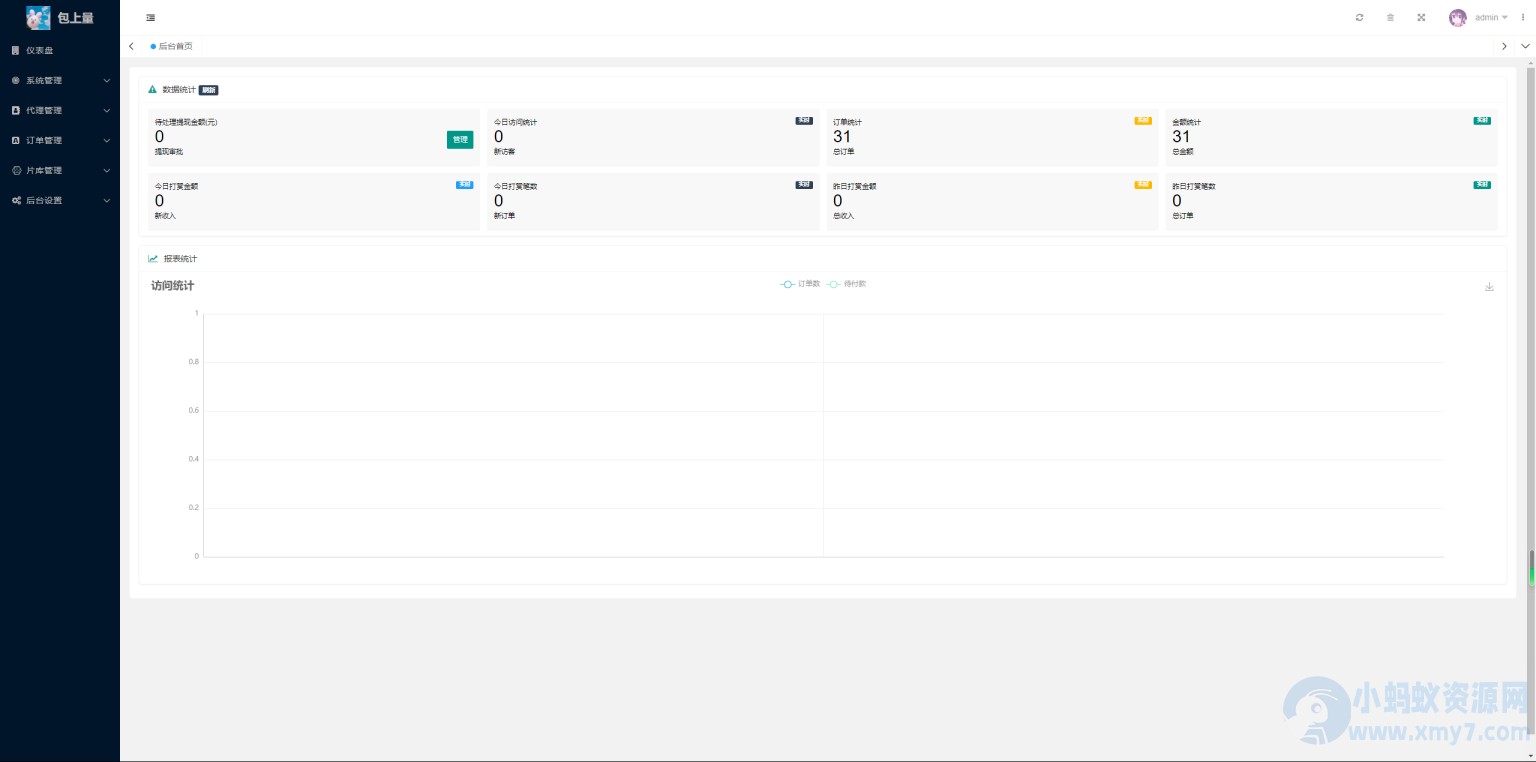
Task: Collapse the sidebar with the menu-fold icon
Action: click(150, 18)
